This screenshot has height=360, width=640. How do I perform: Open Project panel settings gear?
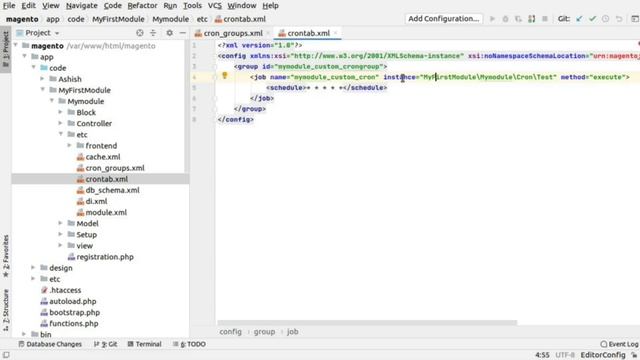169,33
